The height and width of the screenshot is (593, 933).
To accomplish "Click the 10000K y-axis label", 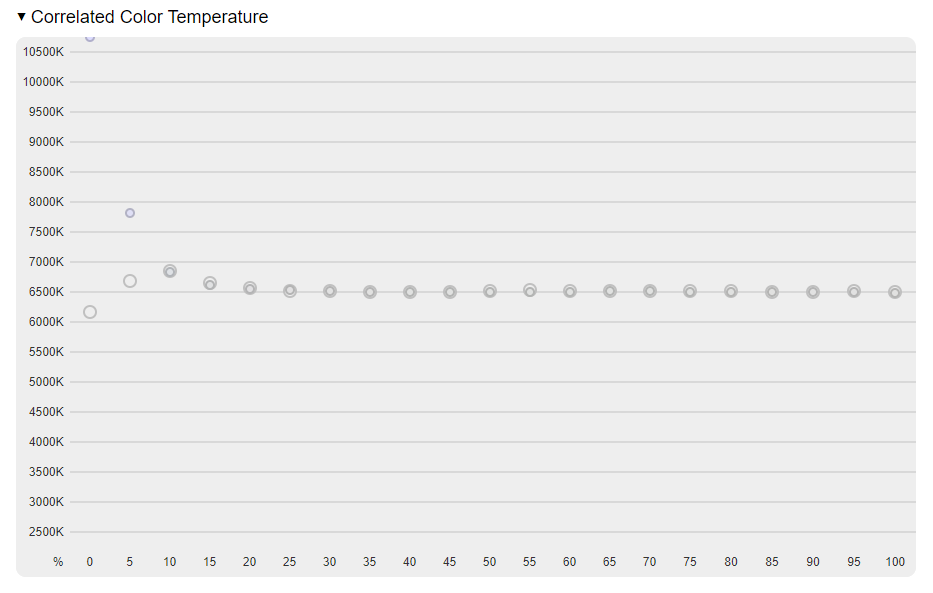I will click(x=44, y=82).
